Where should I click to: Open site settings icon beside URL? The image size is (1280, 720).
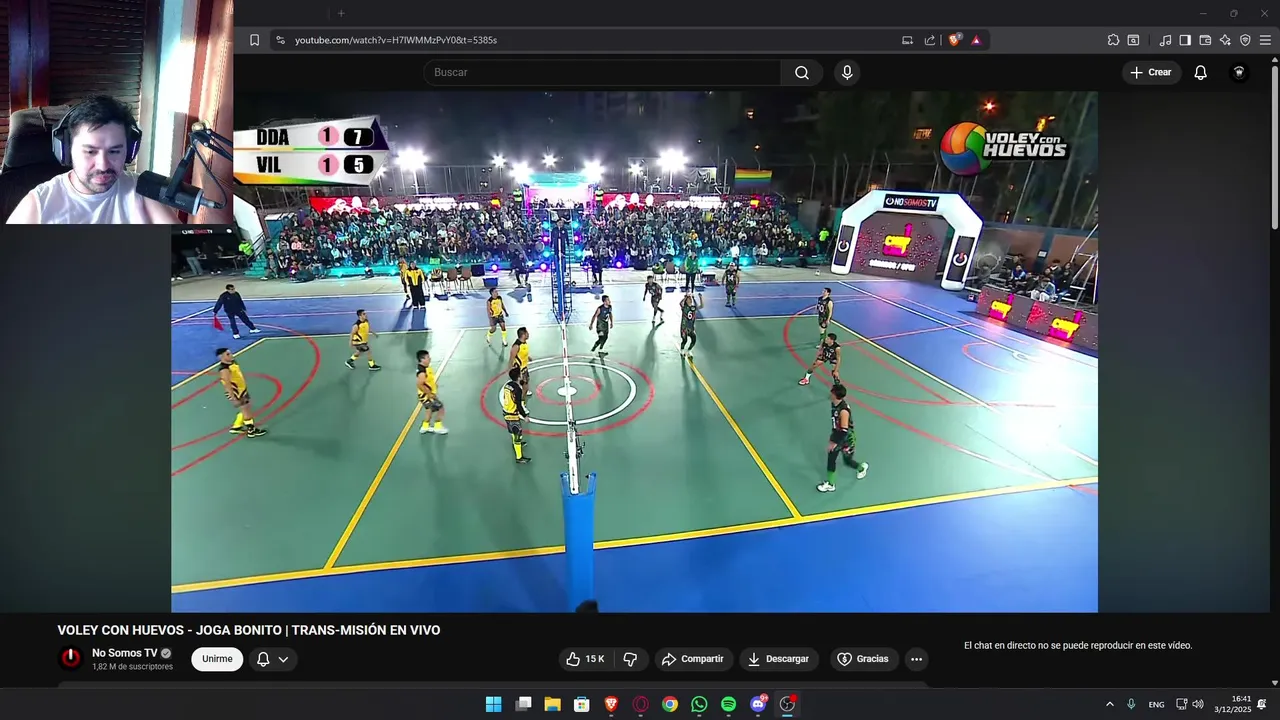pyautogui.click(x=280, y=40)
